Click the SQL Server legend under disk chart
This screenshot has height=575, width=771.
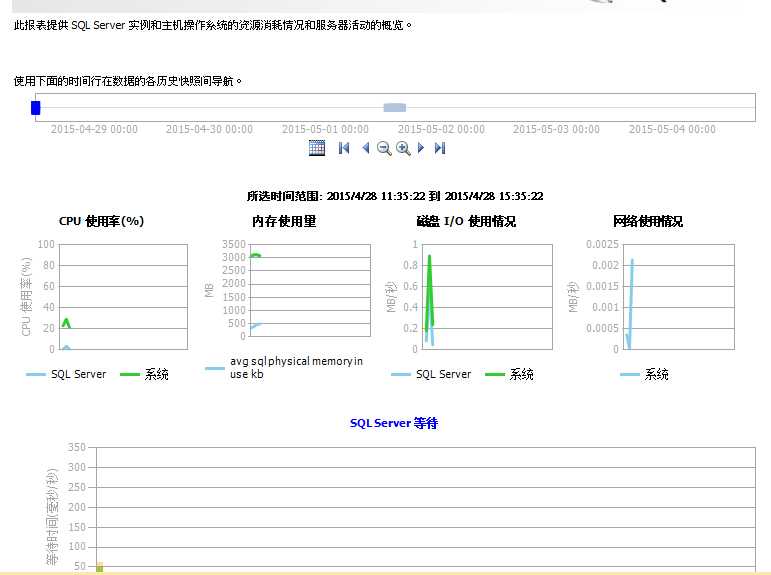tap(431, 374)
